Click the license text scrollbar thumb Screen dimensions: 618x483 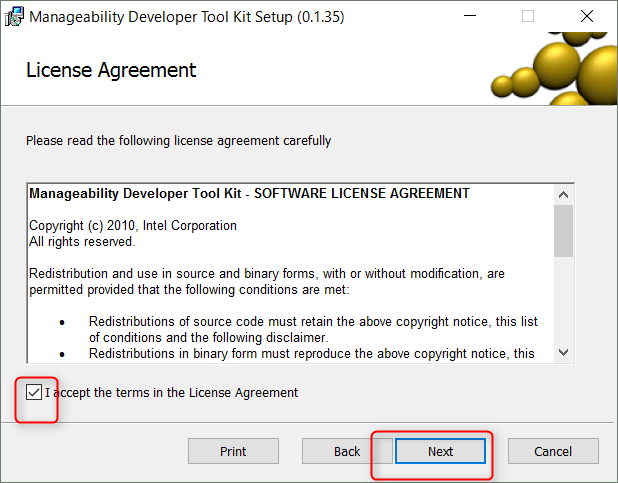(x=563, y=230)
